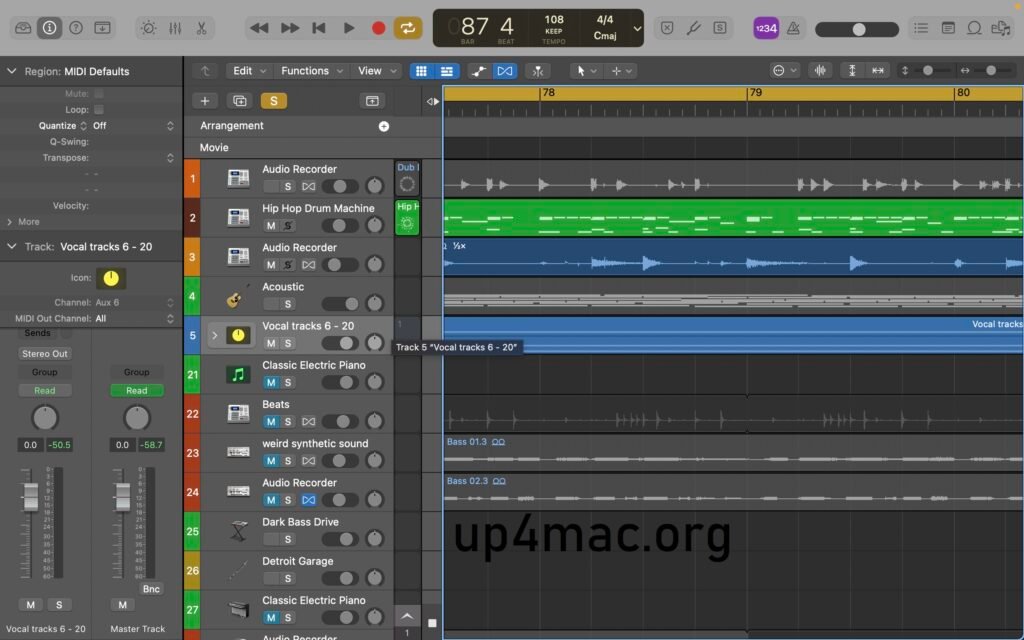Click the Stereo Out send button
This screenshot has height=640, width=1024.
[x=44, y=353]
